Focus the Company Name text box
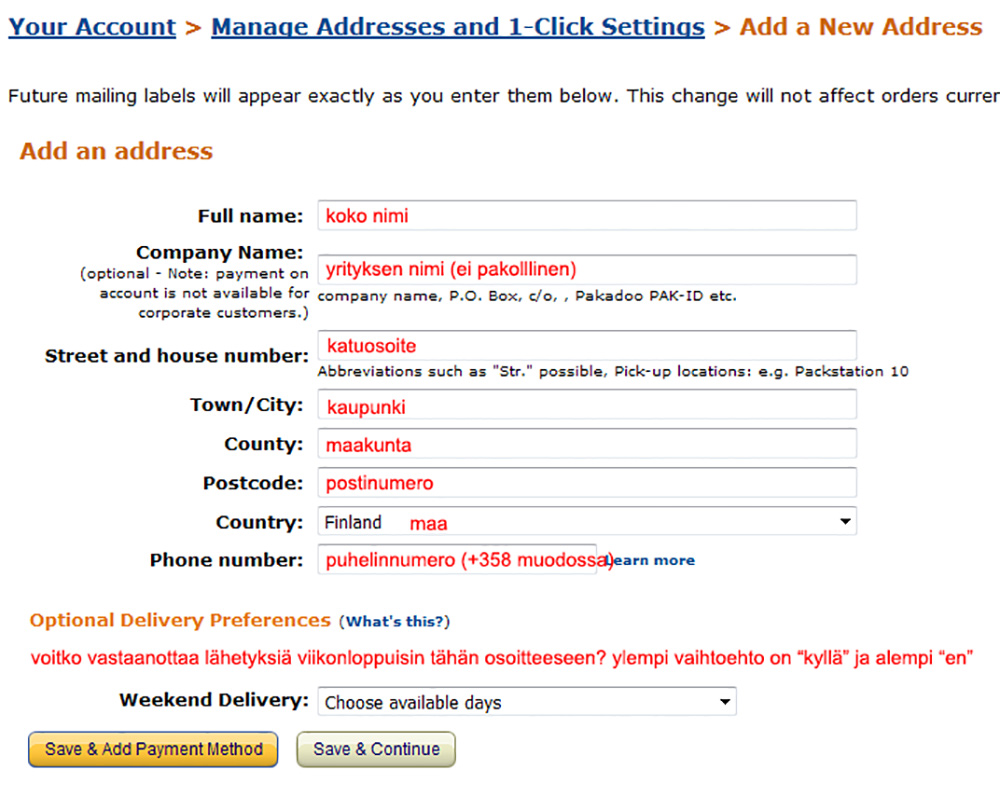1000x797 pixels. tap(587, 269)
